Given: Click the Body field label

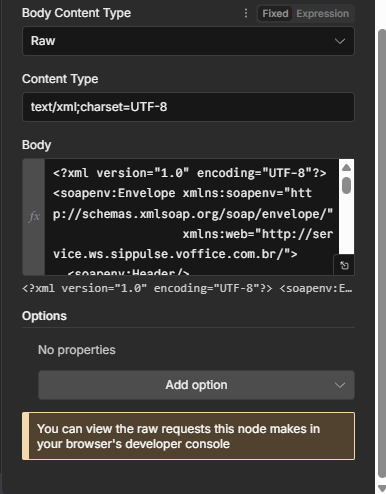Looking at the screenshot, I should [x=37, y=145].
